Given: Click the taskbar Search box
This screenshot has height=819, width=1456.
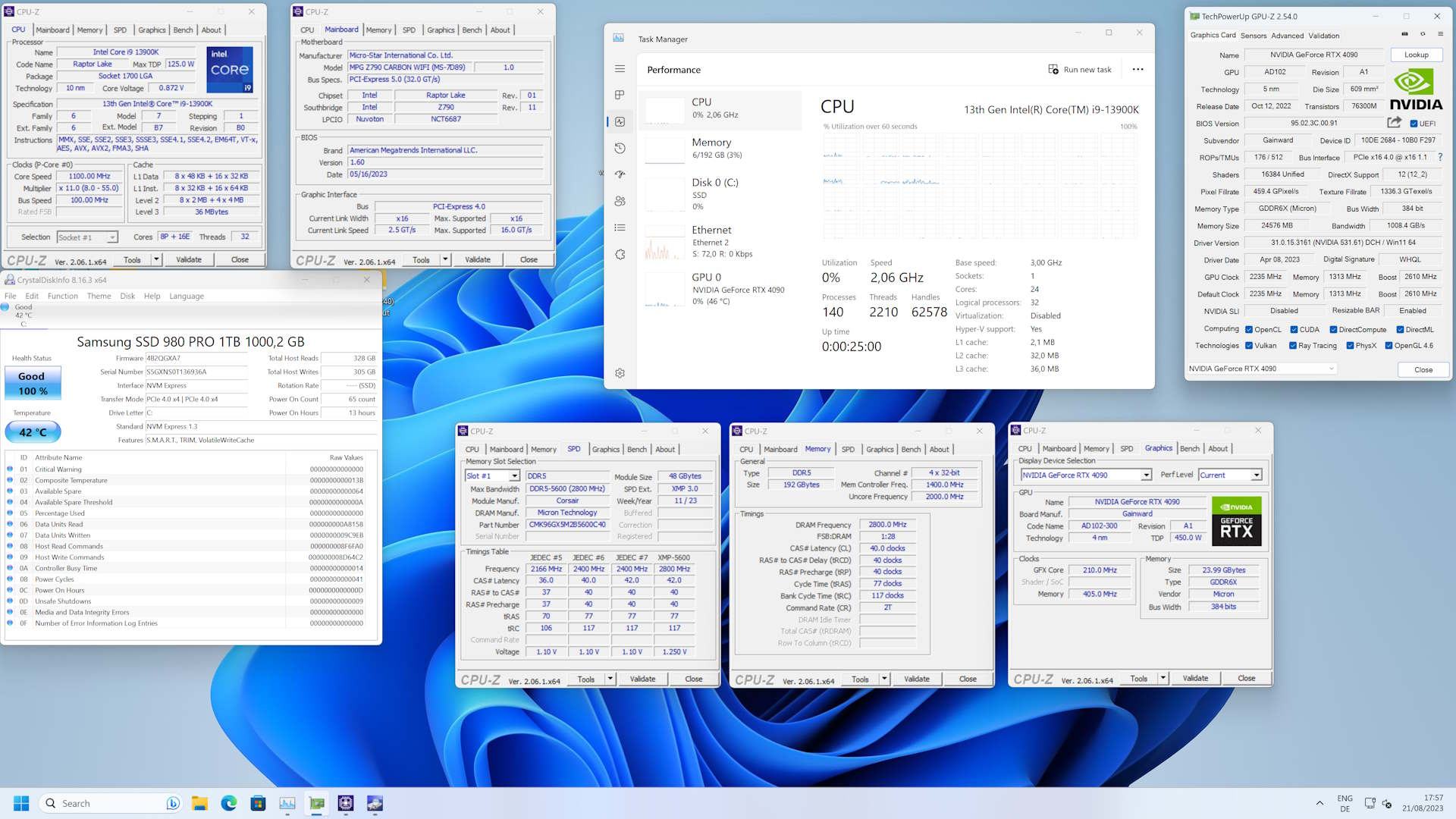Looking at the screenshot, I should (x=111, y=803).
